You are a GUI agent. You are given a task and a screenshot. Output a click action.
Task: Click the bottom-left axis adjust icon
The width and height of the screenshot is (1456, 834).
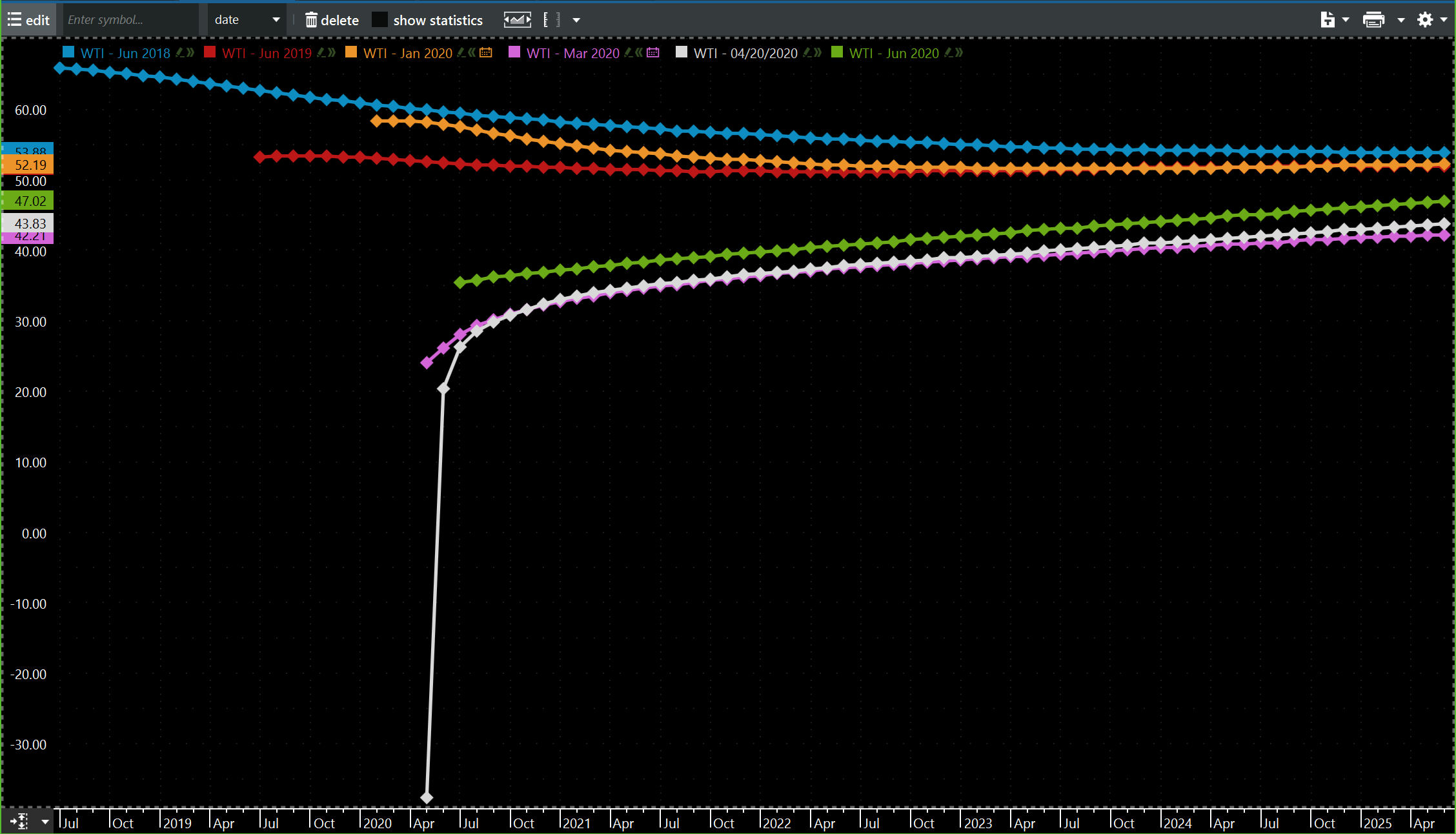(19, 821)
